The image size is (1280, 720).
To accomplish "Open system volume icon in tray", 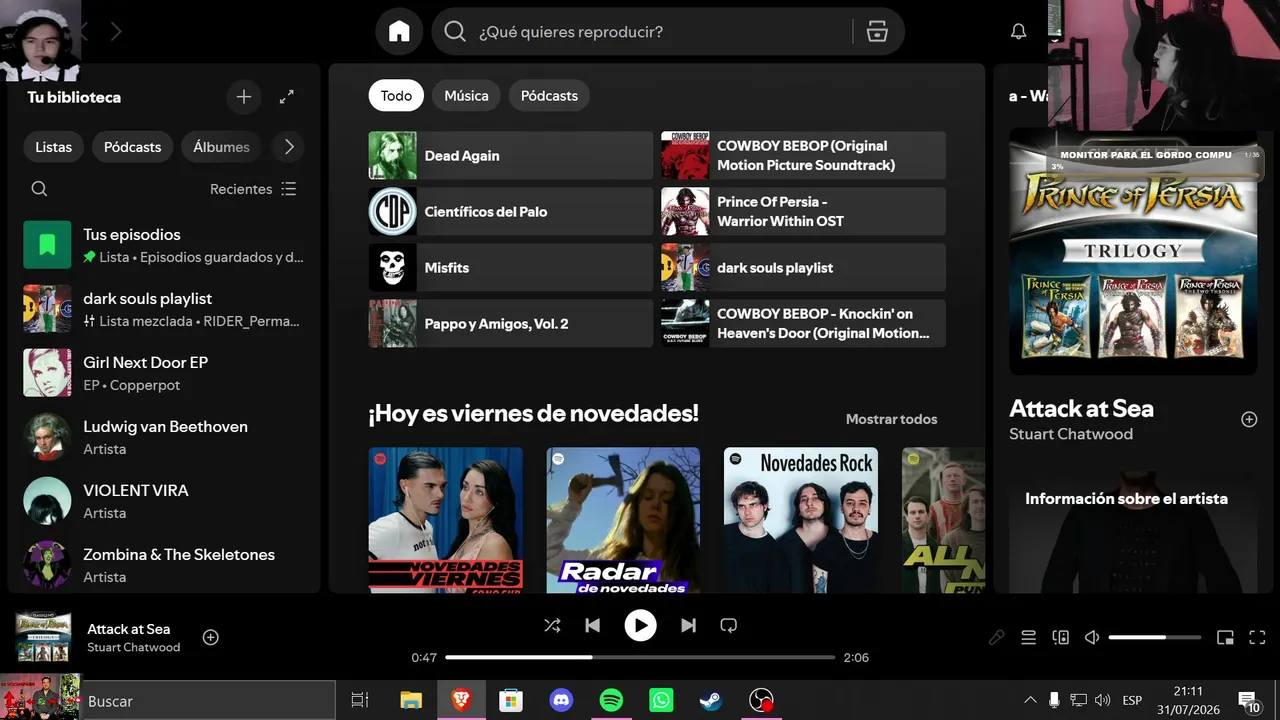I will [x=1103, y=701].
